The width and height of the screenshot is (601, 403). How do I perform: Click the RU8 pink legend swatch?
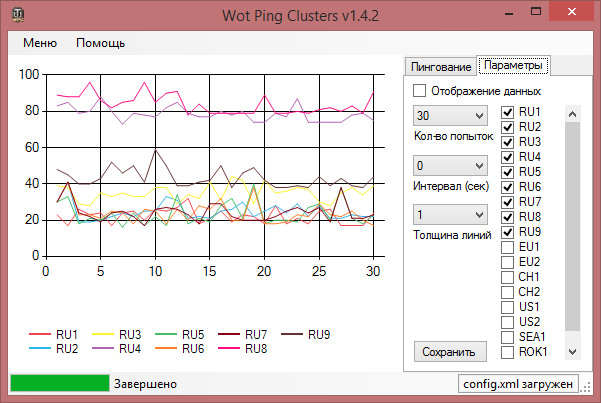coord(229,349)
